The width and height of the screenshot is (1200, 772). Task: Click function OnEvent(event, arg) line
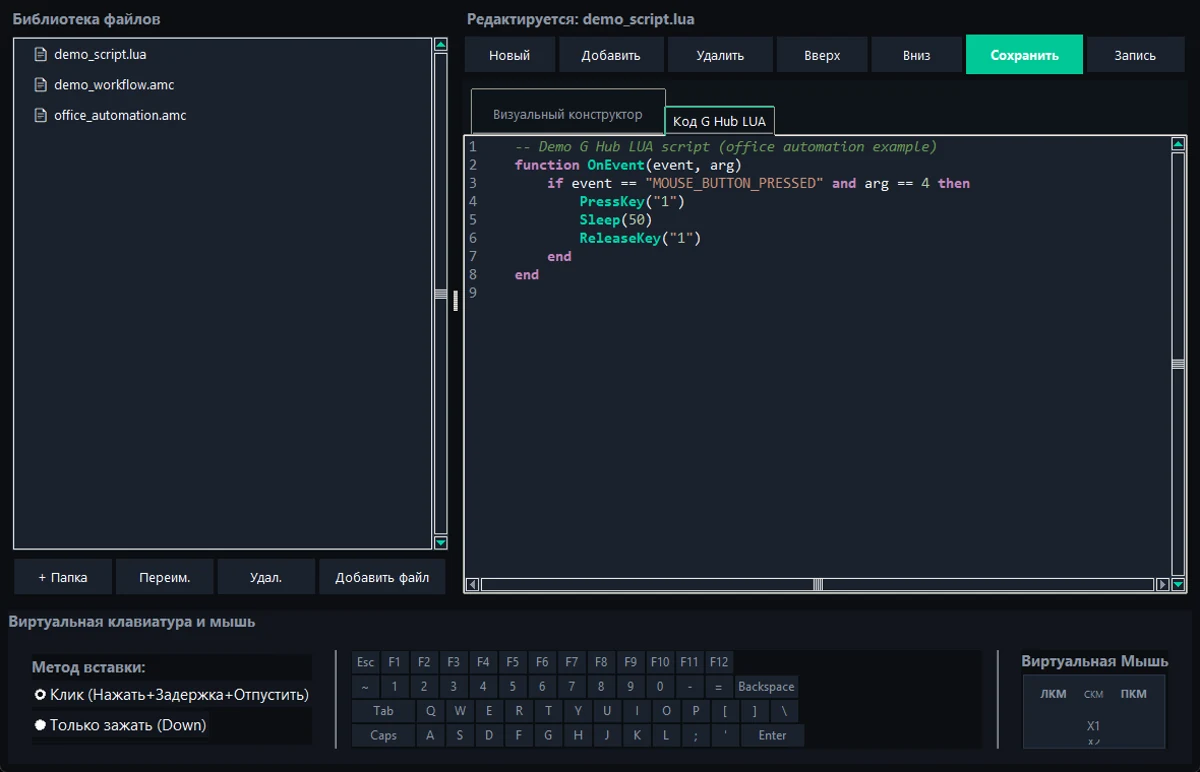pos(629,165)
